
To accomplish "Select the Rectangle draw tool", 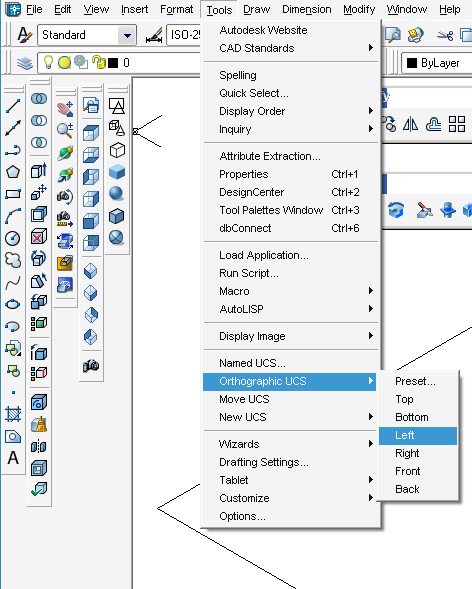I will pyautogui.click(x=13, y=194).
